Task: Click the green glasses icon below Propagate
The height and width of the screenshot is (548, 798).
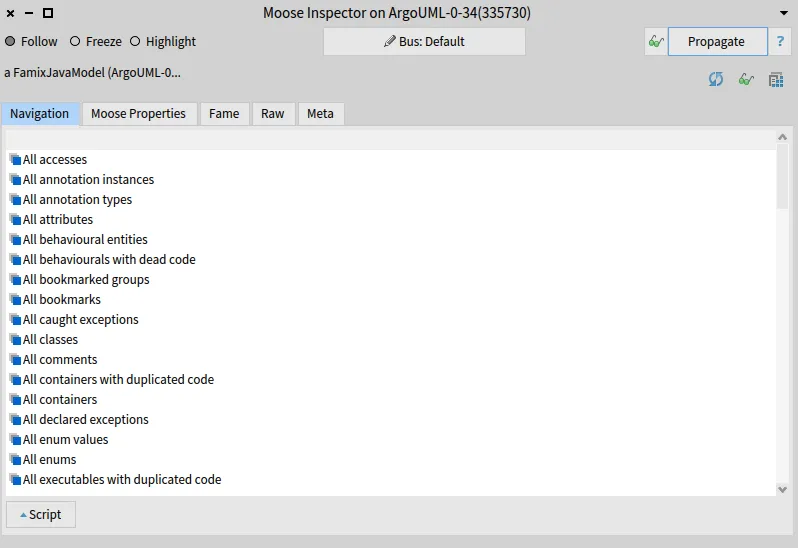Action: pyautogui.click(x=746, y=79)
